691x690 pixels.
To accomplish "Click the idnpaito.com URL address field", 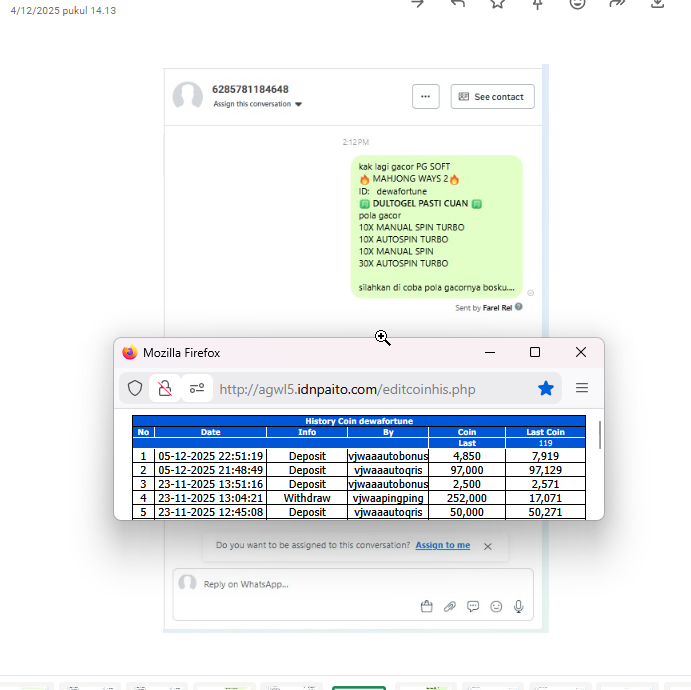I will [x=347, y=390].
